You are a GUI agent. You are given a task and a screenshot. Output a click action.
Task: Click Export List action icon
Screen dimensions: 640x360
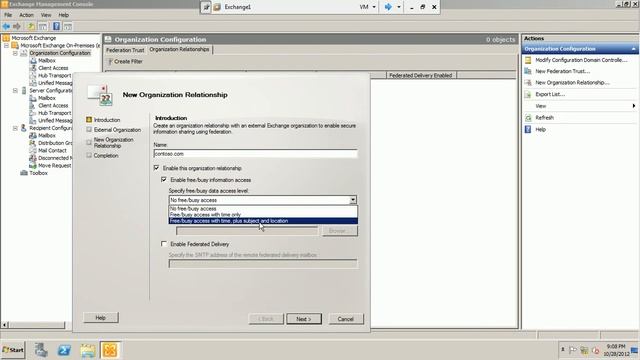point(528,94)
